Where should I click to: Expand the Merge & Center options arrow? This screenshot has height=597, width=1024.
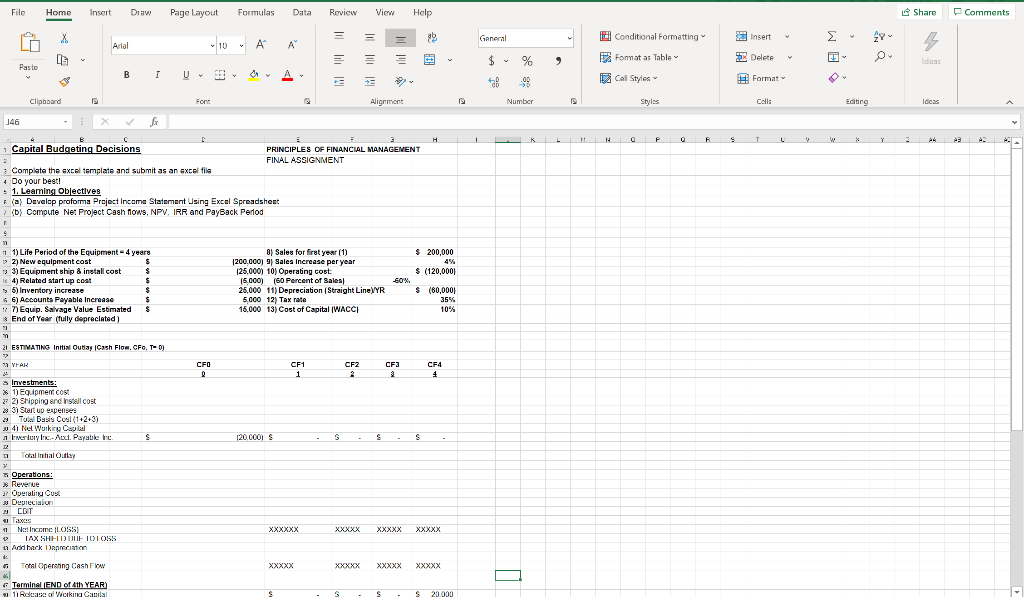point(450,59)
